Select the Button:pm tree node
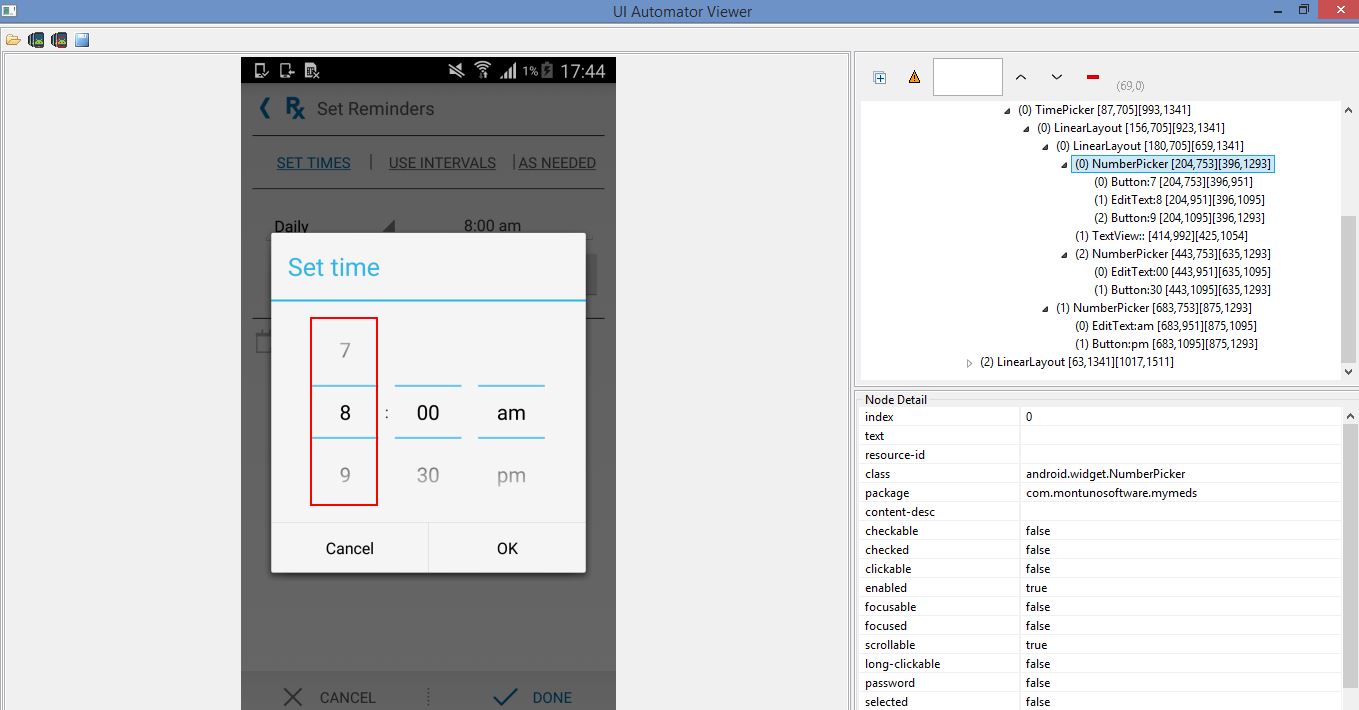The image size is (1359, 710). [x=1166, y=344]
